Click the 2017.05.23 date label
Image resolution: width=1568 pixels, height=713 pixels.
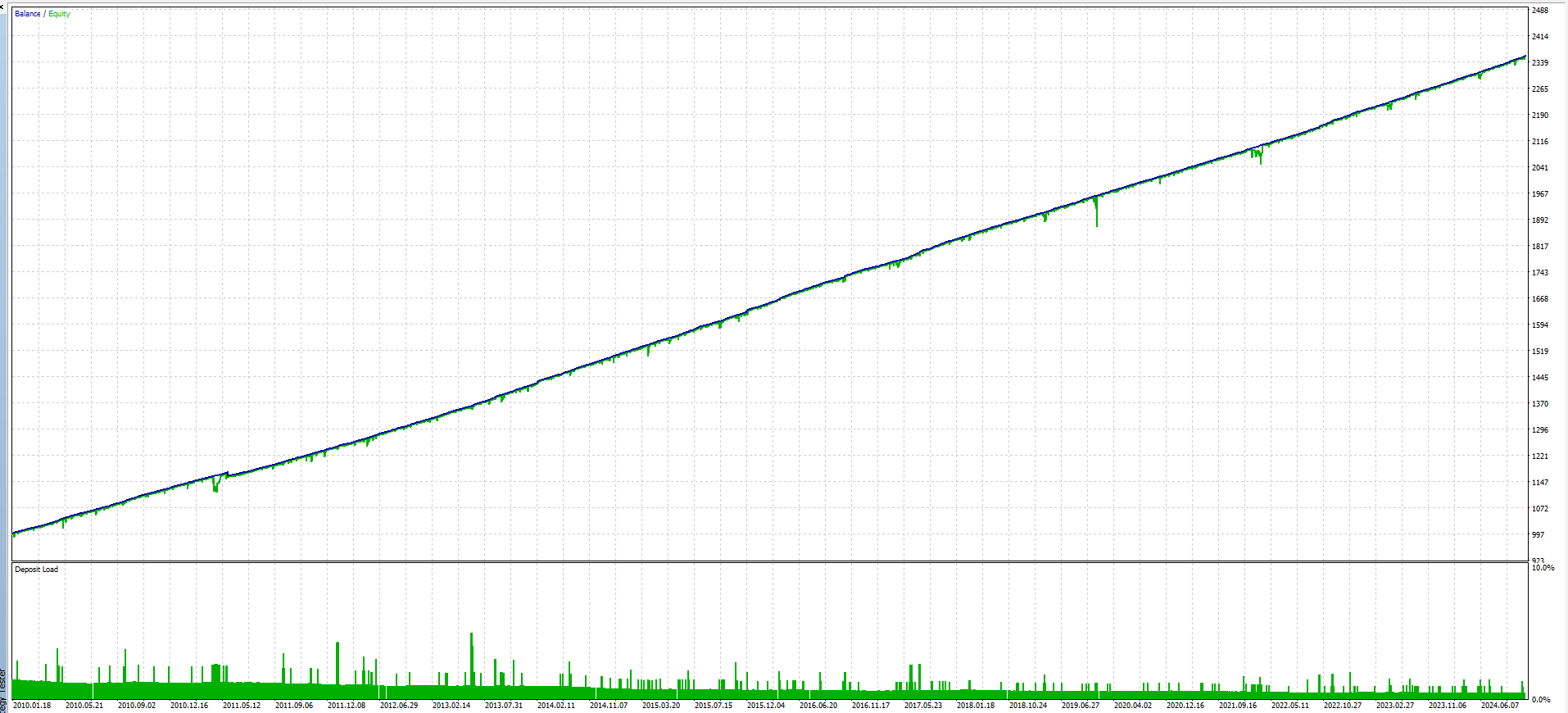(x=923, y=706)
